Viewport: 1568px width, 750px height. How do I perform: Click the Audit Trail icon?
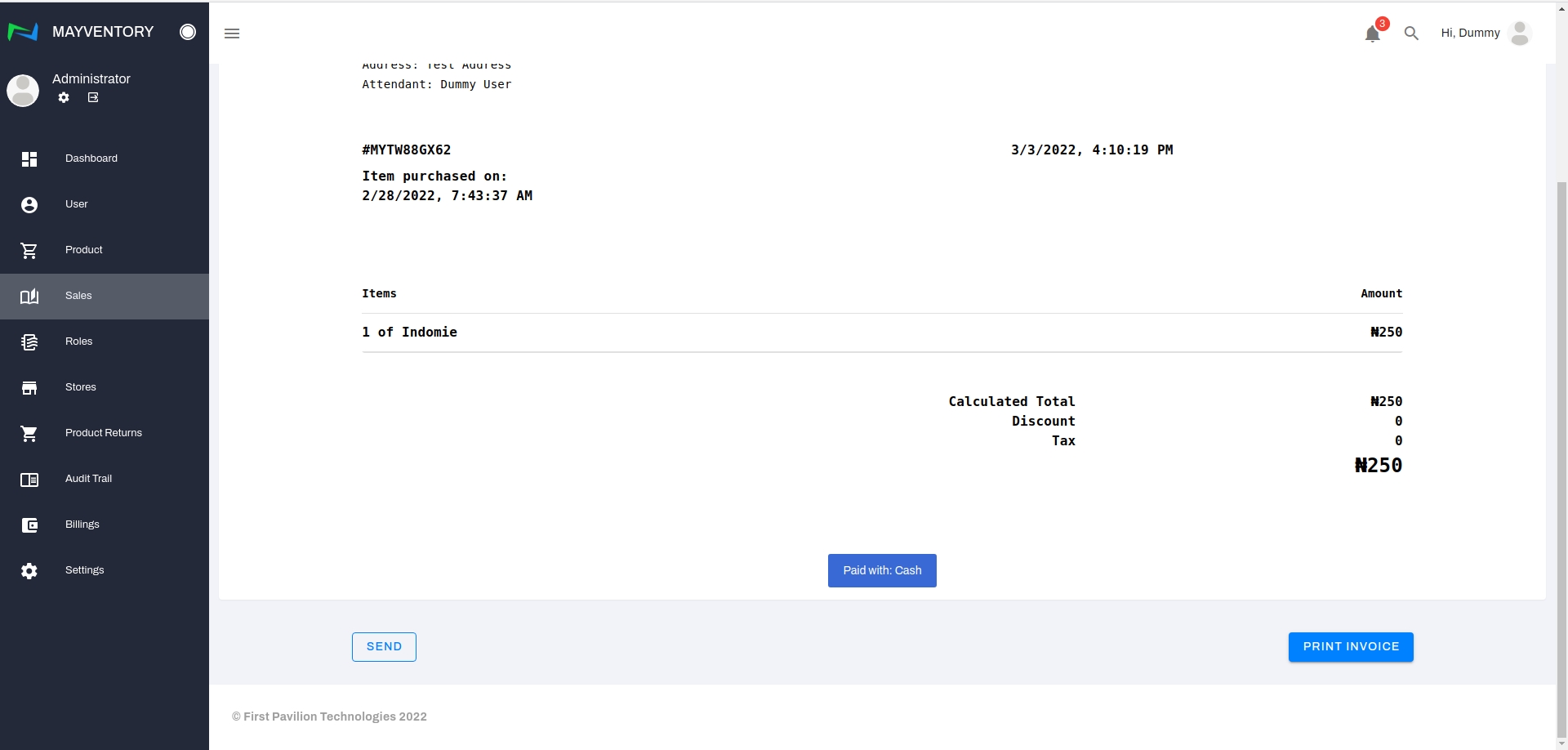[29, 480]
